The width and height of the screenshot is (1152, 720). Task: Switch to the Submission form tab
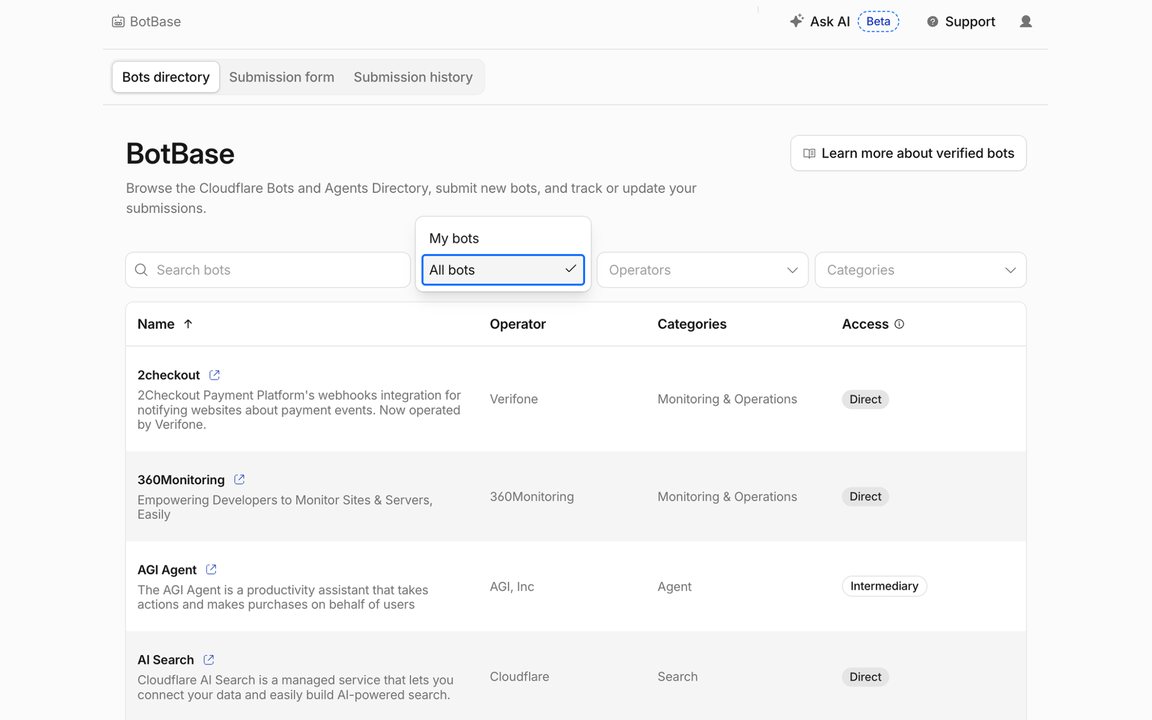tap(281, 77)
